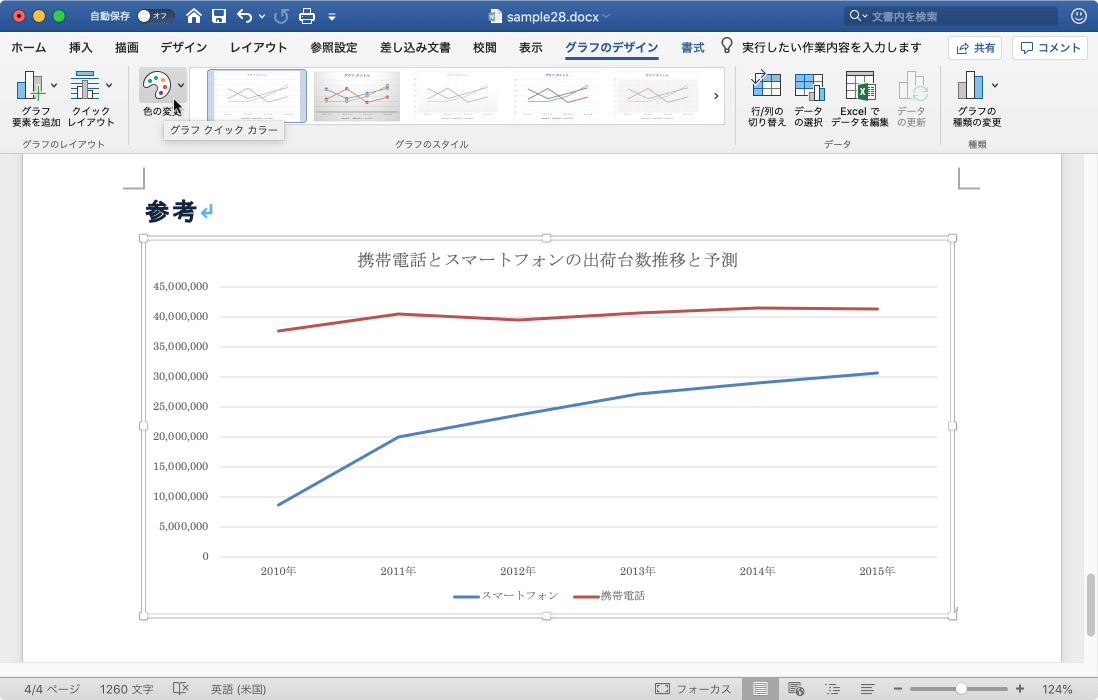Click the feedback smiley icon

pos(1079,16)
